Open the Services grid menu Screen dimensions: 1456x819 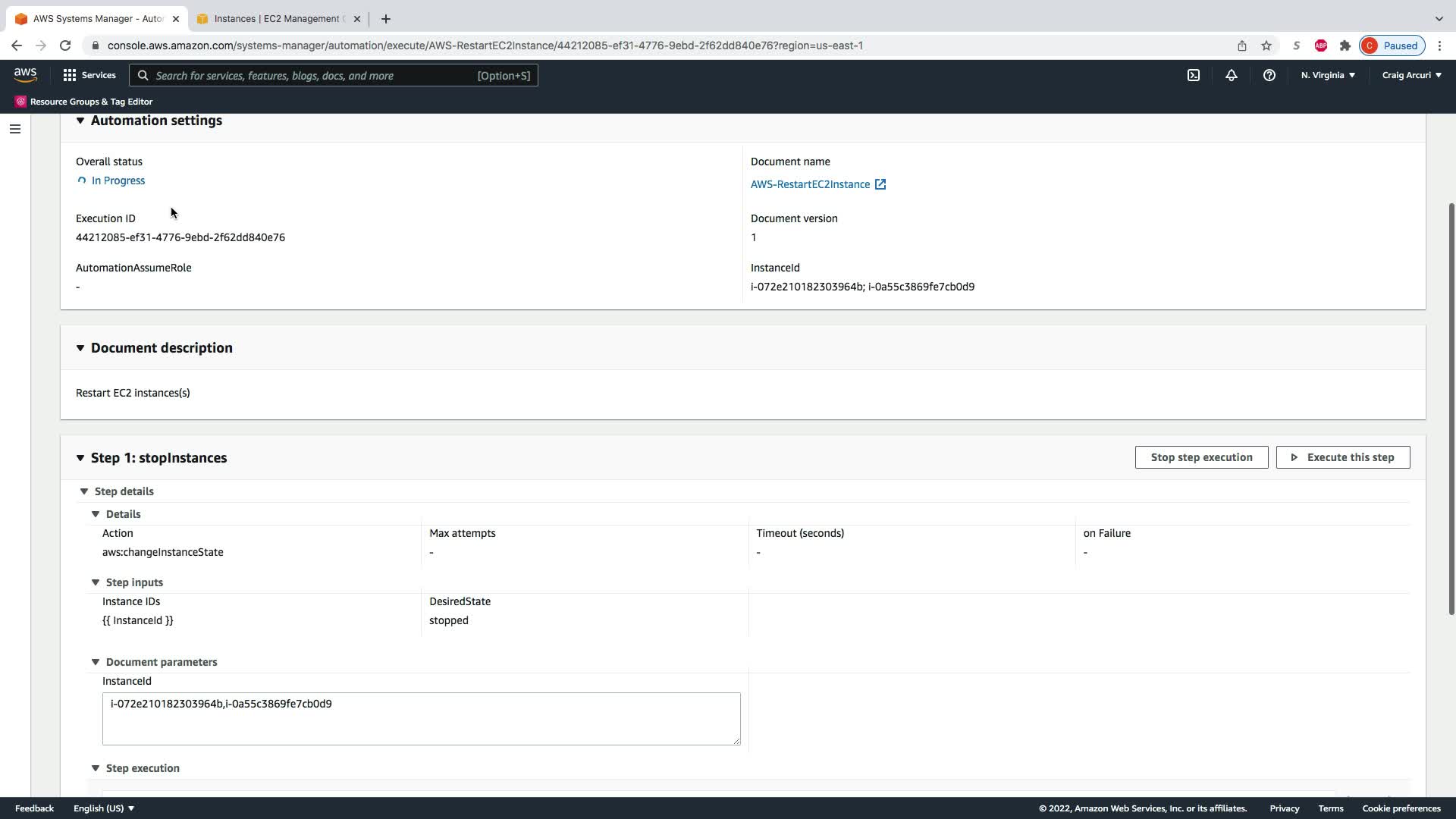(89, 75)
